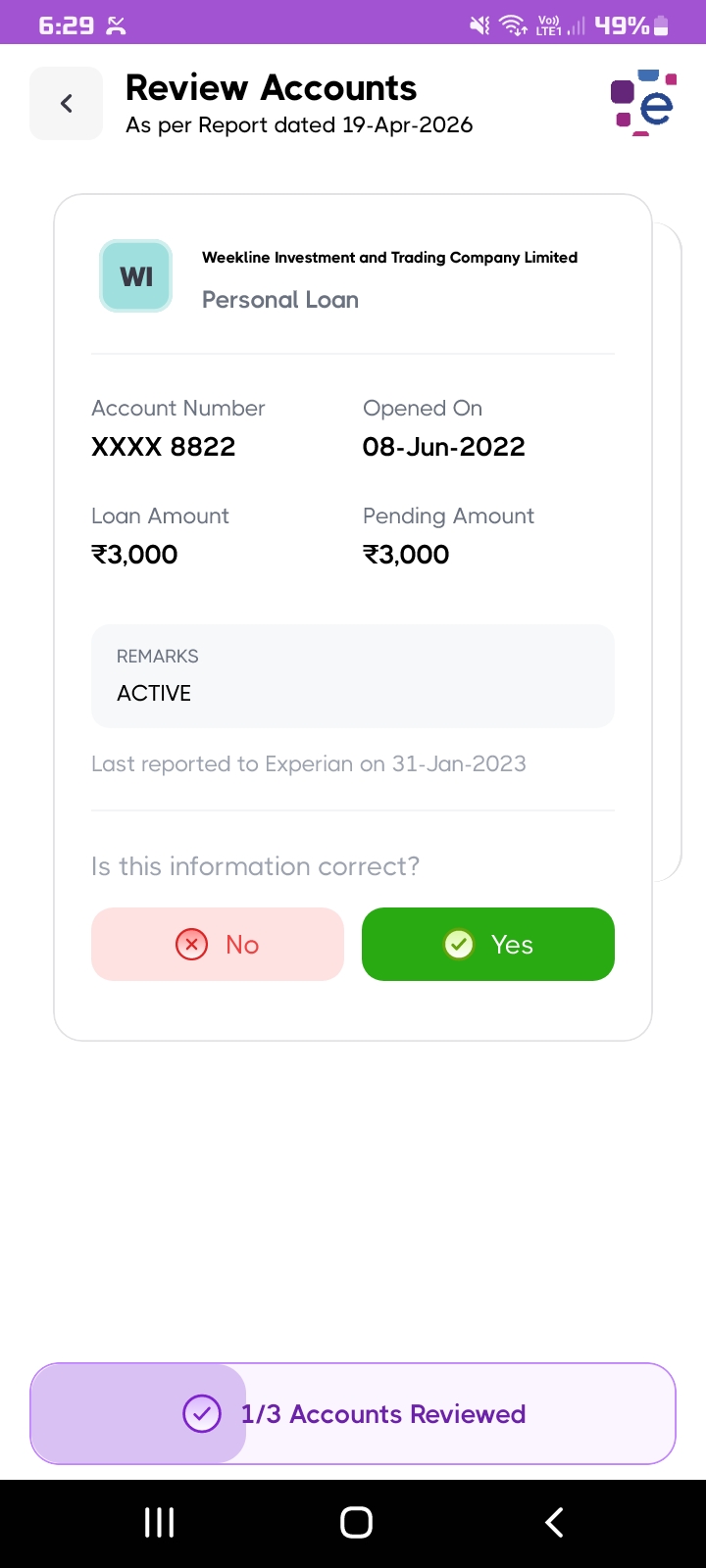The width and height of the screenshot is (706, 1568).
Task: Tap the REMARKS ACTIVE box
Action: click(x=352, y=676)
